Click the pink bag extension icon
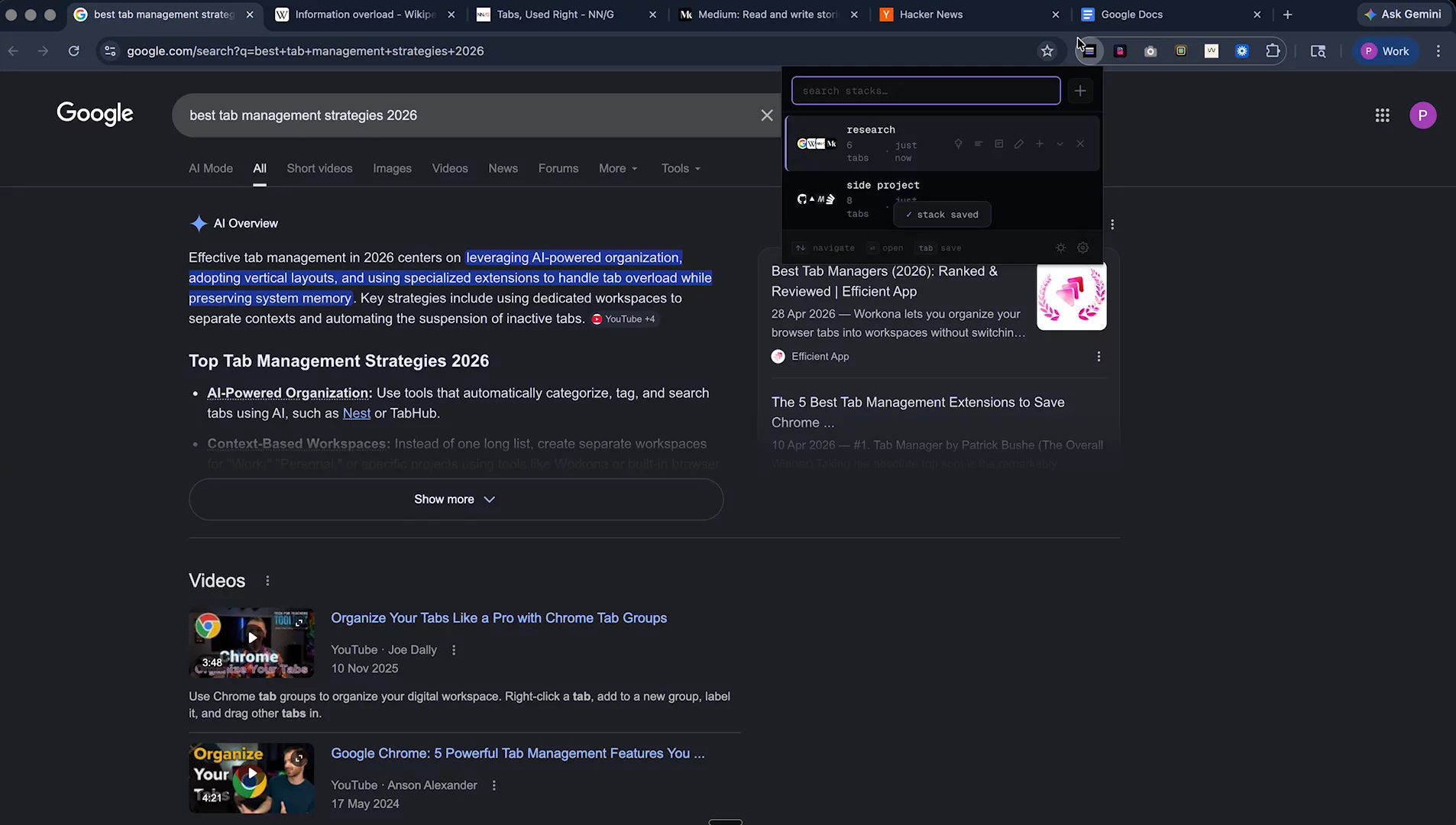The height and width of the screenshot is (825, 1456). [x=1120, y=51]
